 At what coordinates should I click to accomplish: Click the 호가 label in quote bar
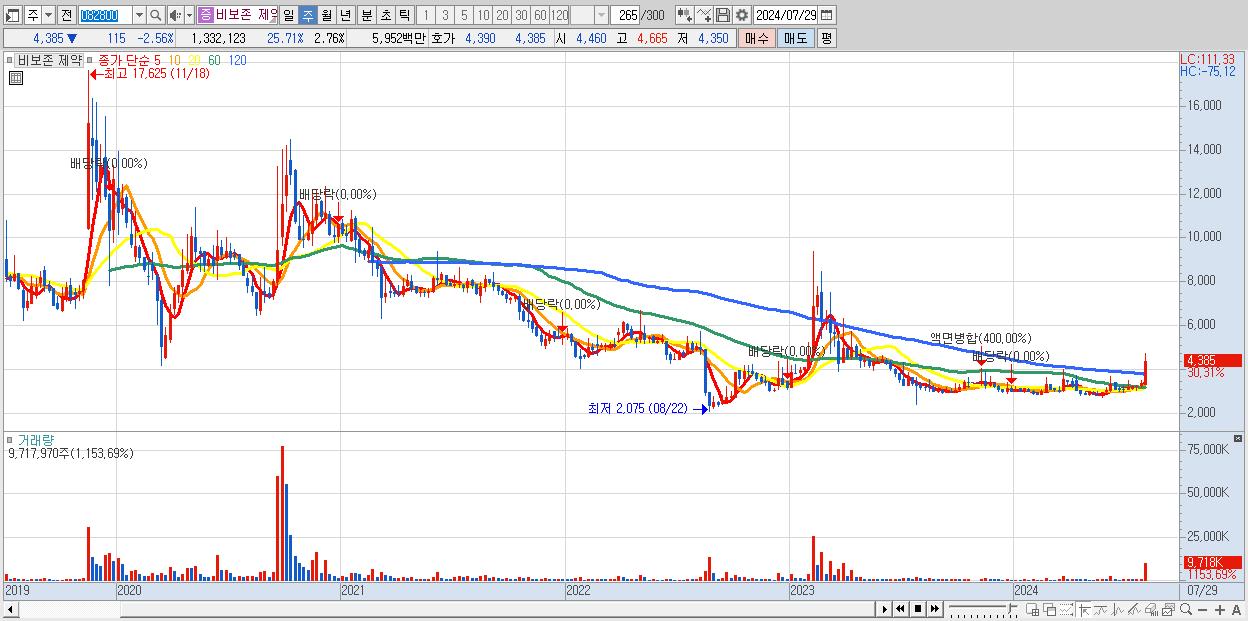[442, 38]
